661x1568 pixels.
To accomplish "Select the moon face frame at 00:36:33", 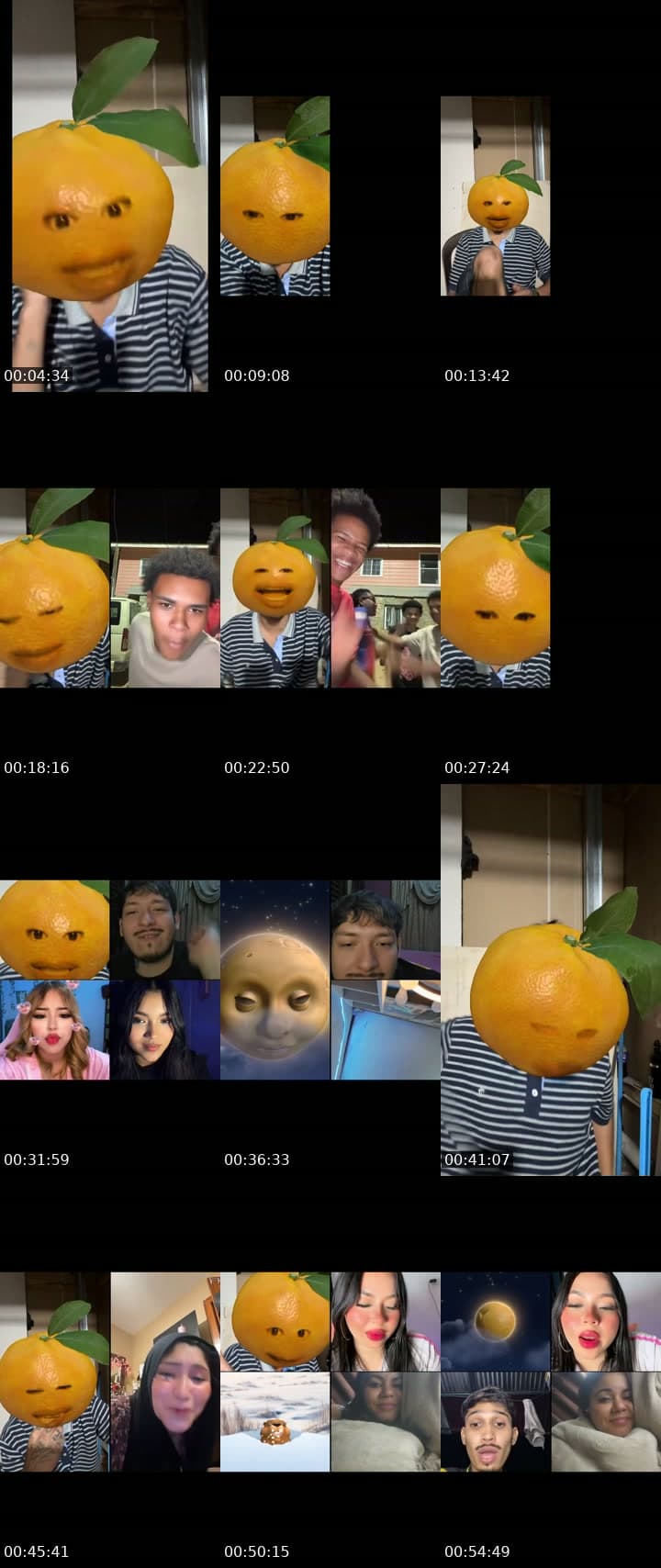I will pyautogui.click(x=330, y=980).
